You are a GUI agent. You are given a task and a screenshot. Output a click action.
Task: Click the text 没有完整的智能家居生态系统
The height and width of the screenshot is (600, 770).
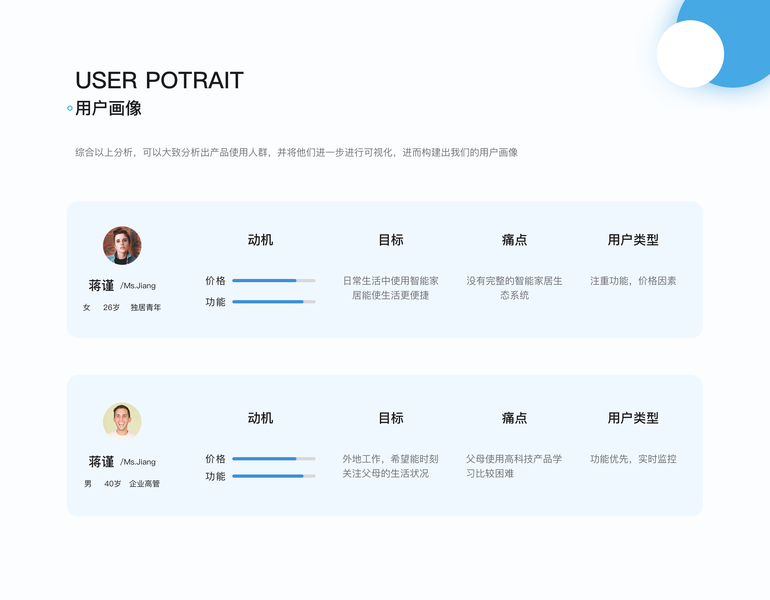pyautogui.click(x=514, y=288)
